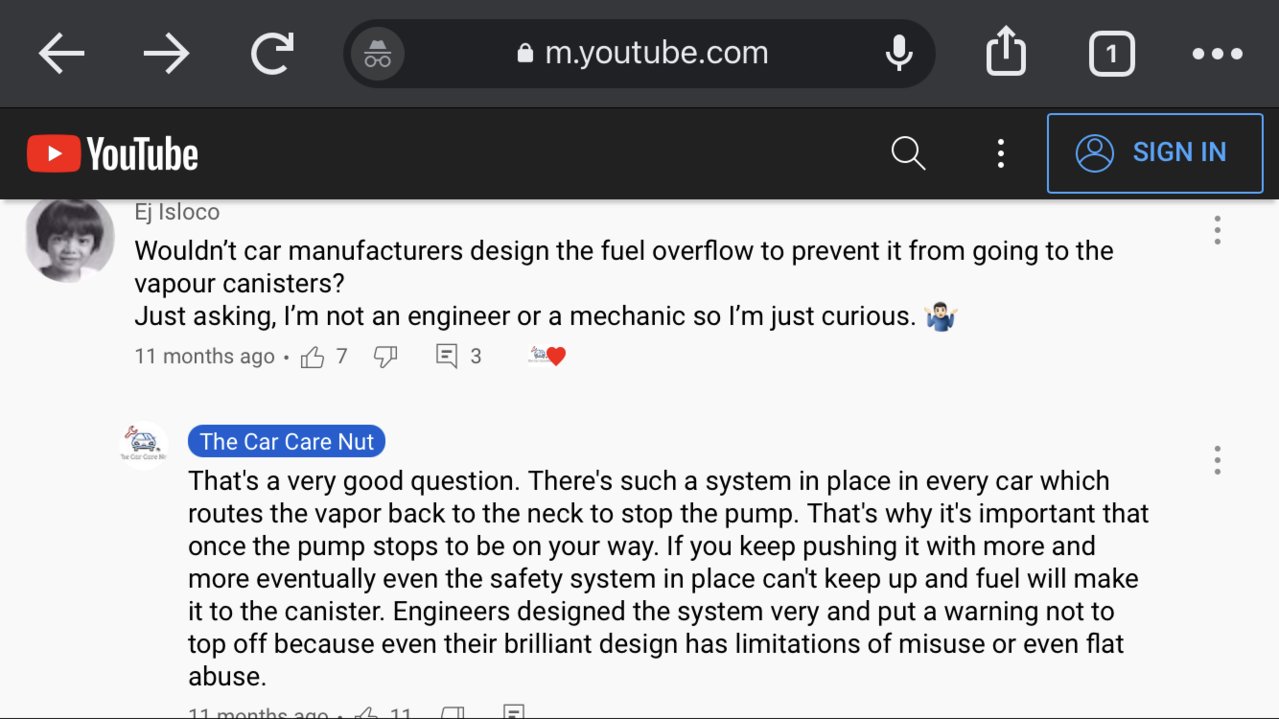1279x719 pixels.
Task: Go forward using browser forward arrow
Action: 166,53
